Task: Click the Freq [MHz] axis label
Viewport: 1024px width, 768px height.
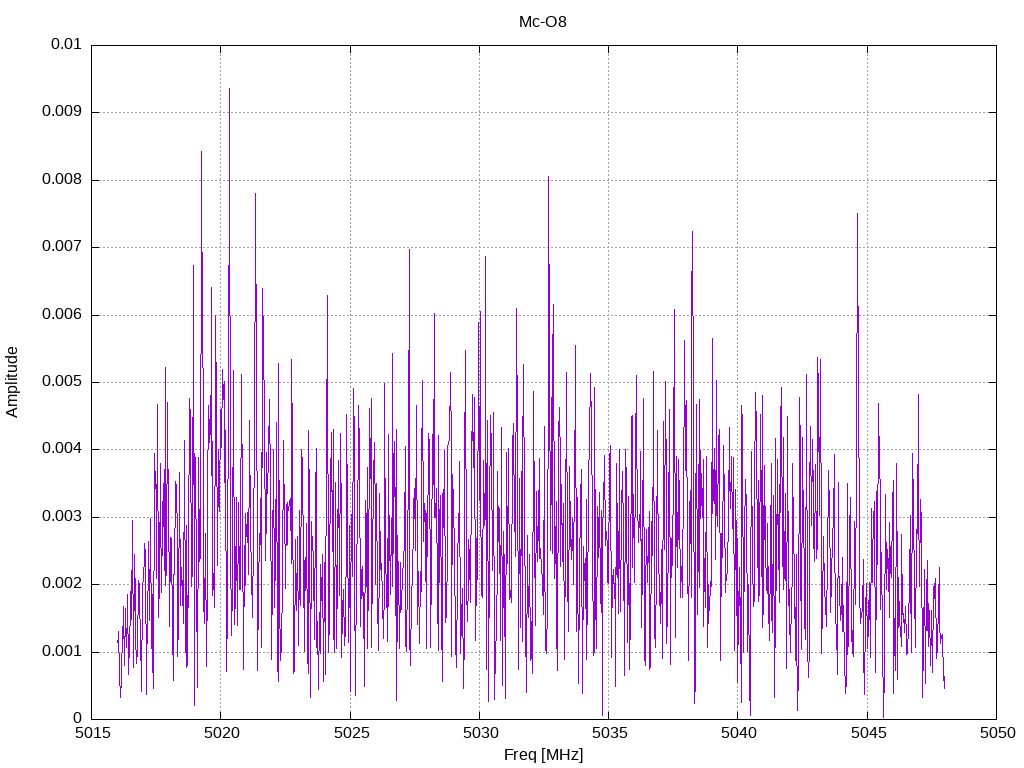Action: click(x=543, y=755)
